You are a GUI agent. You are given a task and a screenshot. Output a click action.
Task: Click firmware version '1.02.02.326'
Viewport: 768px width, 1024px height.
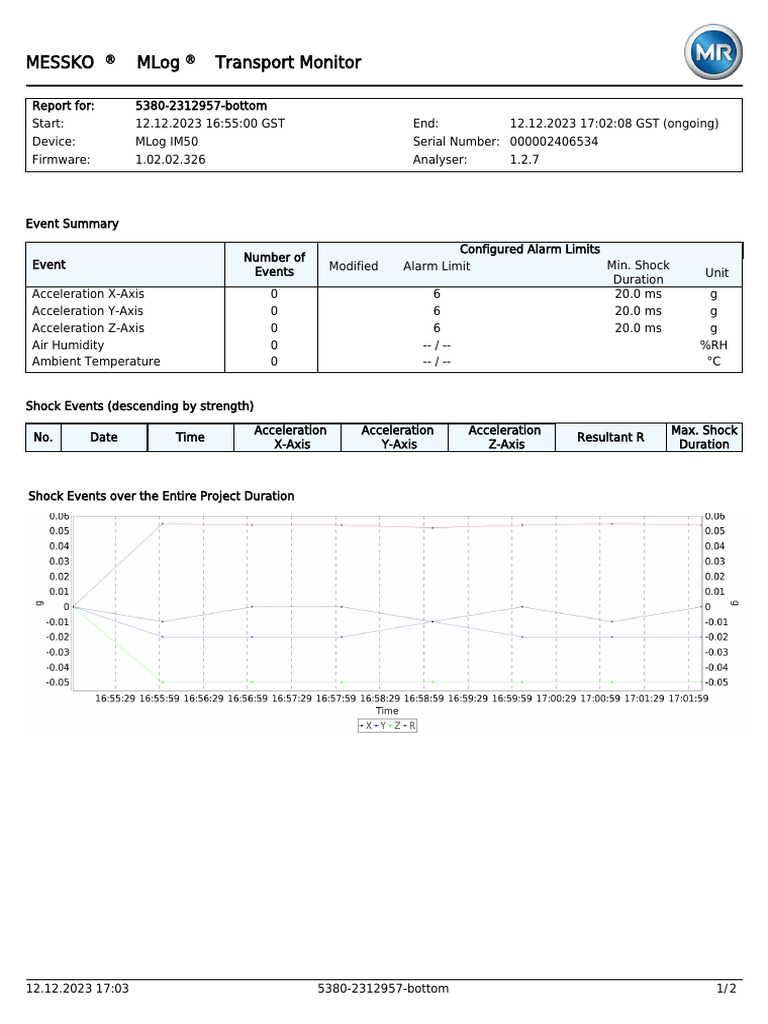tap(170, 159)
